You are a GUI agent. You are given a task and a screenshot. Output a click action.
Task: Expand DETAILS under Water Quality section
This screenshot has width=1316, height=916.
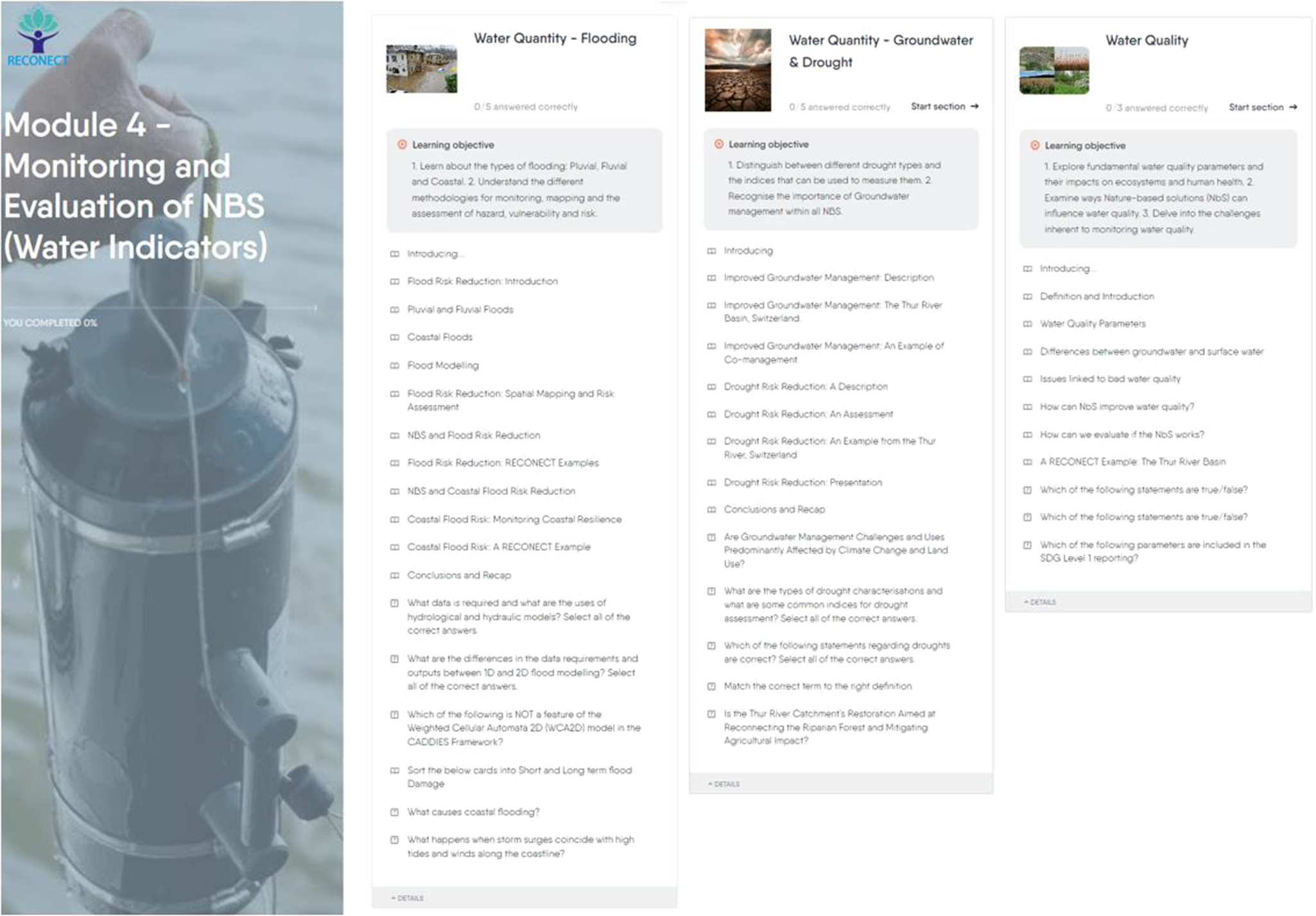[x=1040, y=602]
